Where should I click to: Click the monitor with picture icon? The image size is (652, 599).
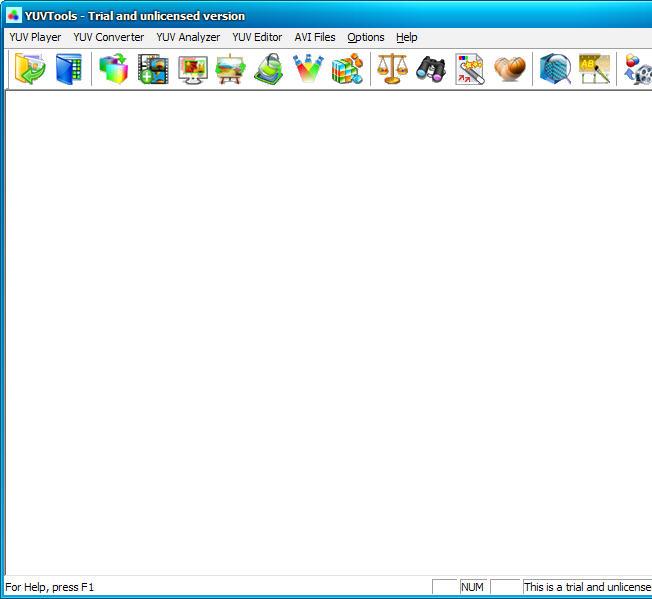(x=192, y=69)
